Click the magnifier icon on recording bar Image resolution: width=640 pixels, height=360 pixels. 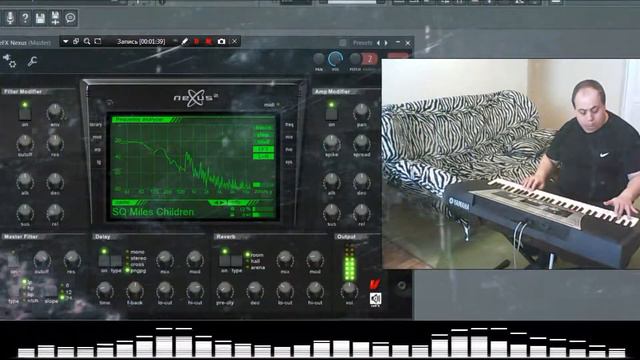pos(87,41)
